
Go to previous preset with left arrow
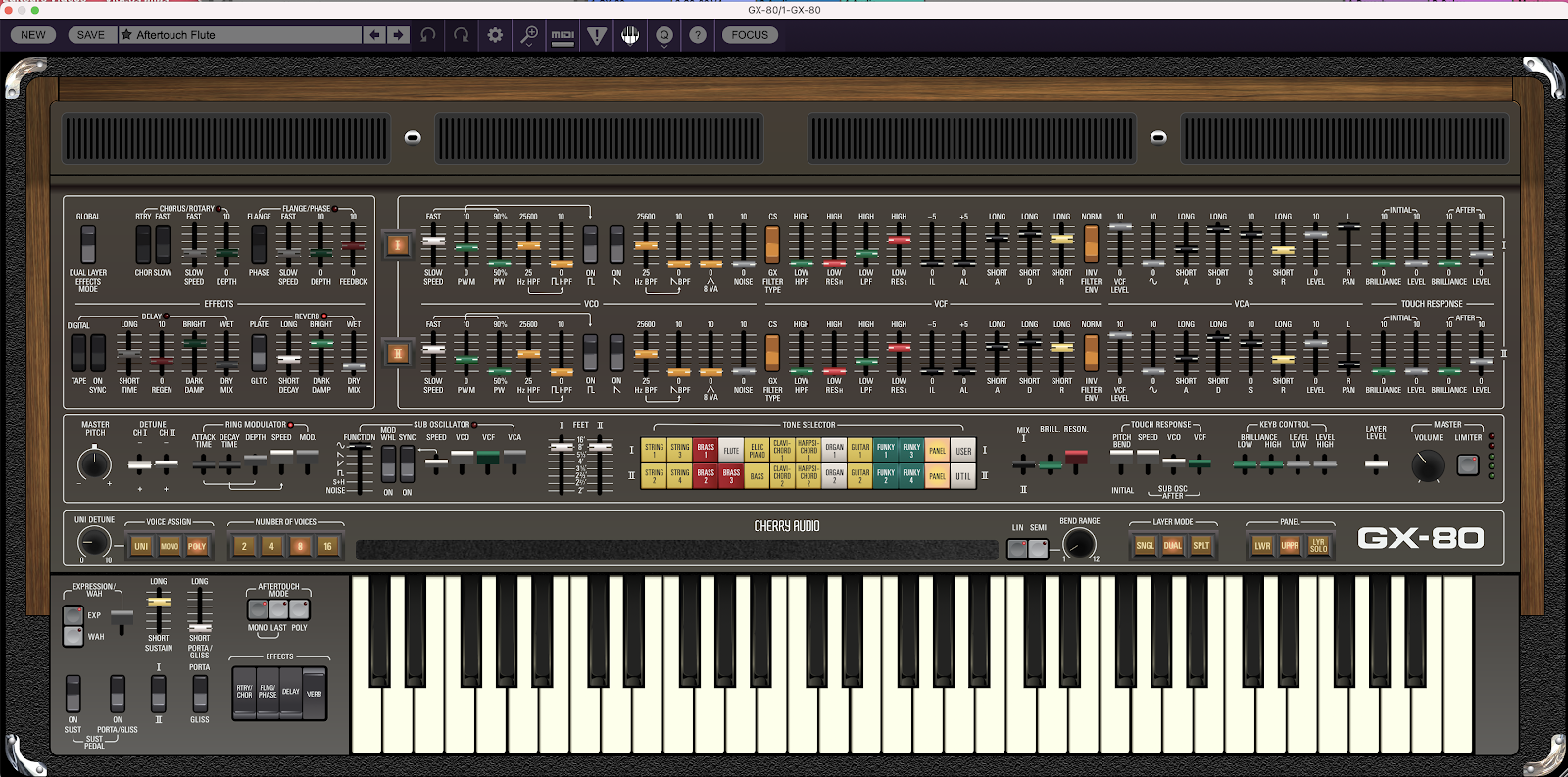(374, 35)
